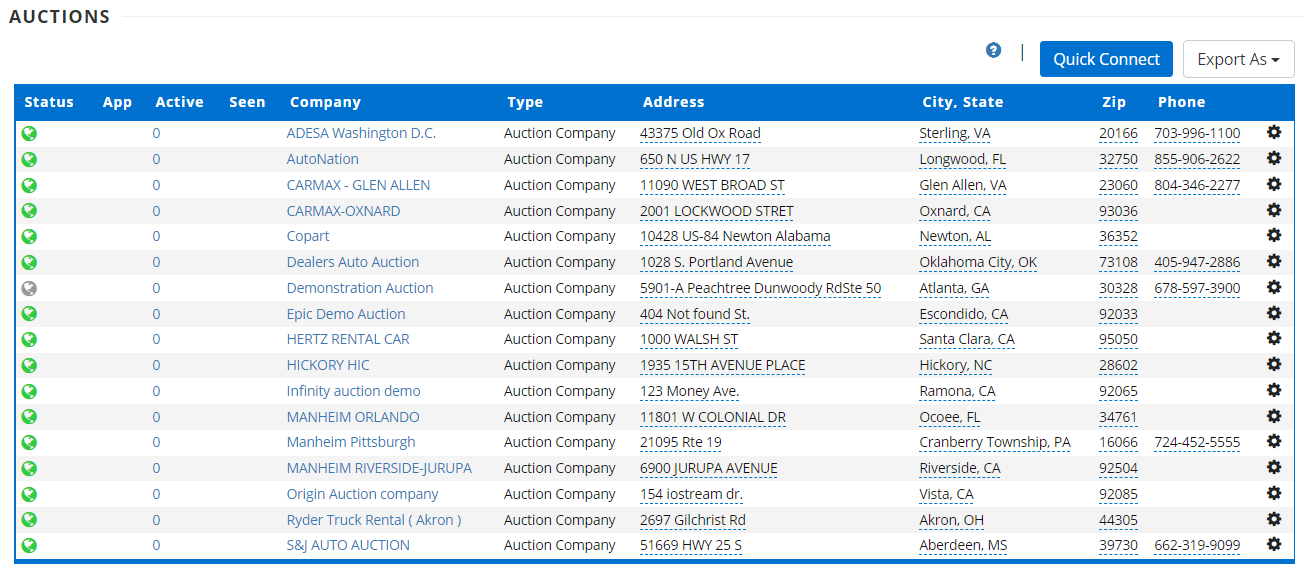This screenshot has height=570, width=1304.
Task: Open gear menu for Manheim Pittsburgh
Action: (x=1274, y=441)
